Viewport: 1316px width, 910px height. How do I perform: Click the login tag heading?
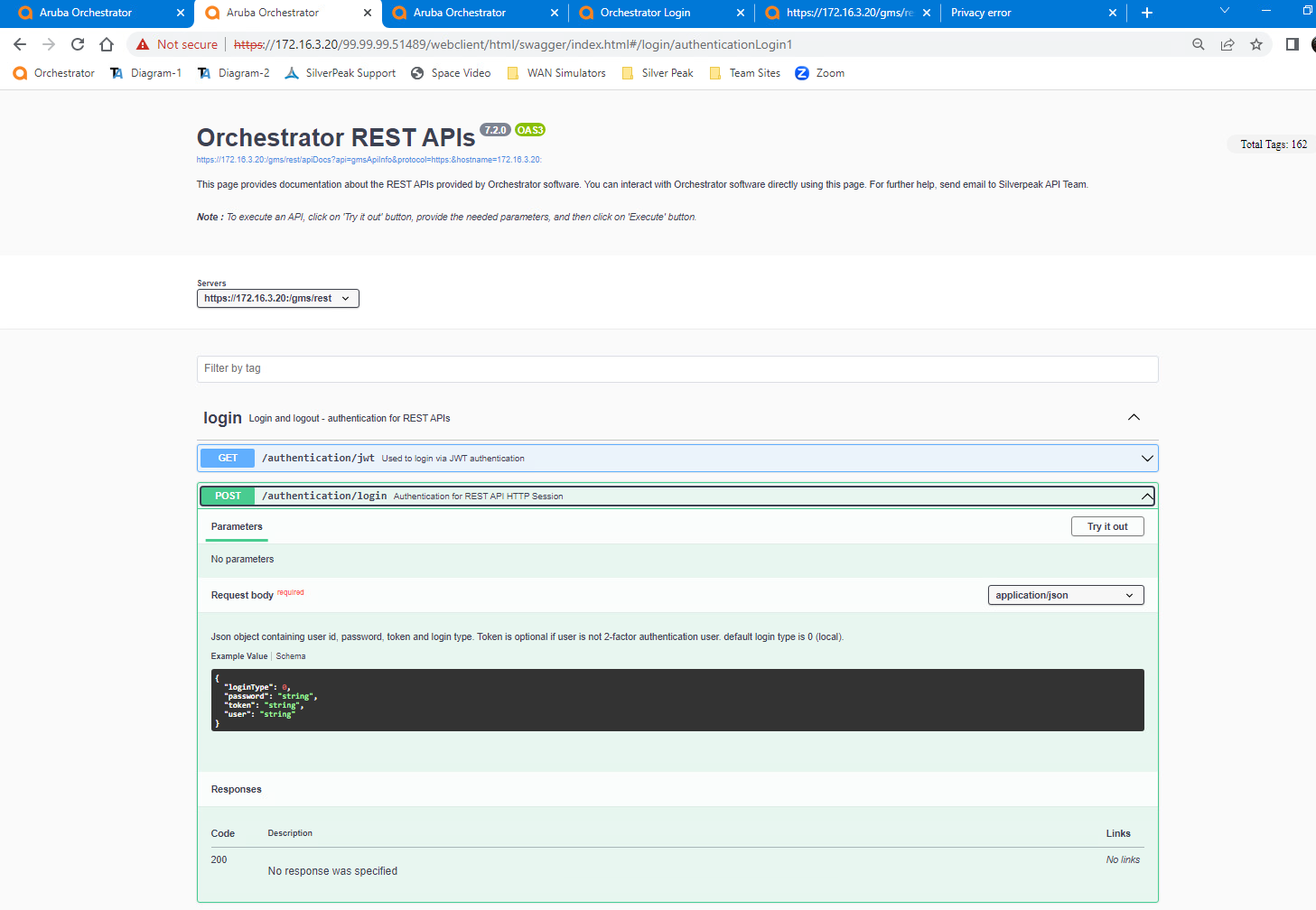coord(222,418)
